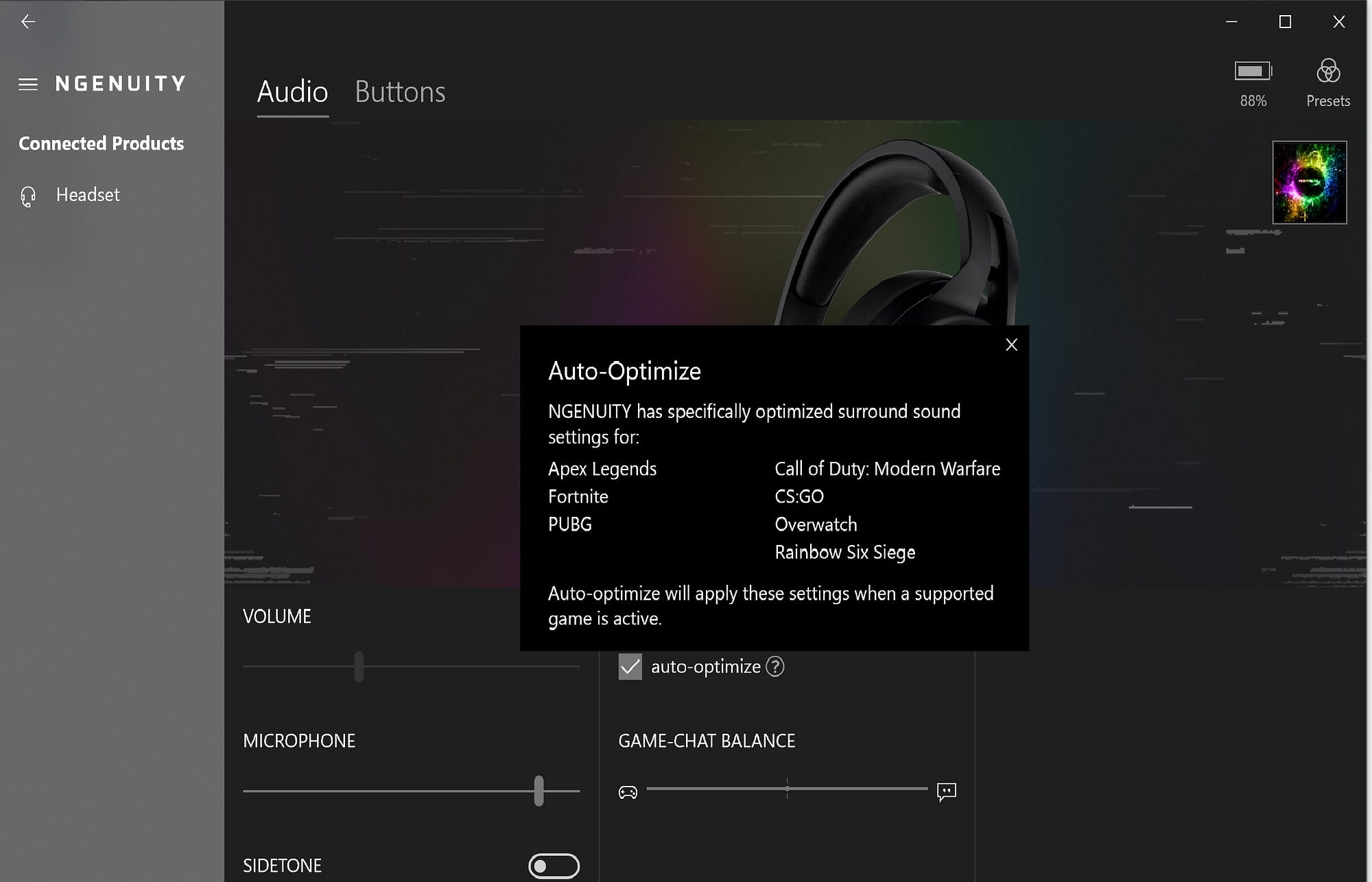Screen dimensions: 1372x882
Task: Click the auto-optimize help question mark
Action: pyautogui.click(x=774, y=666)
